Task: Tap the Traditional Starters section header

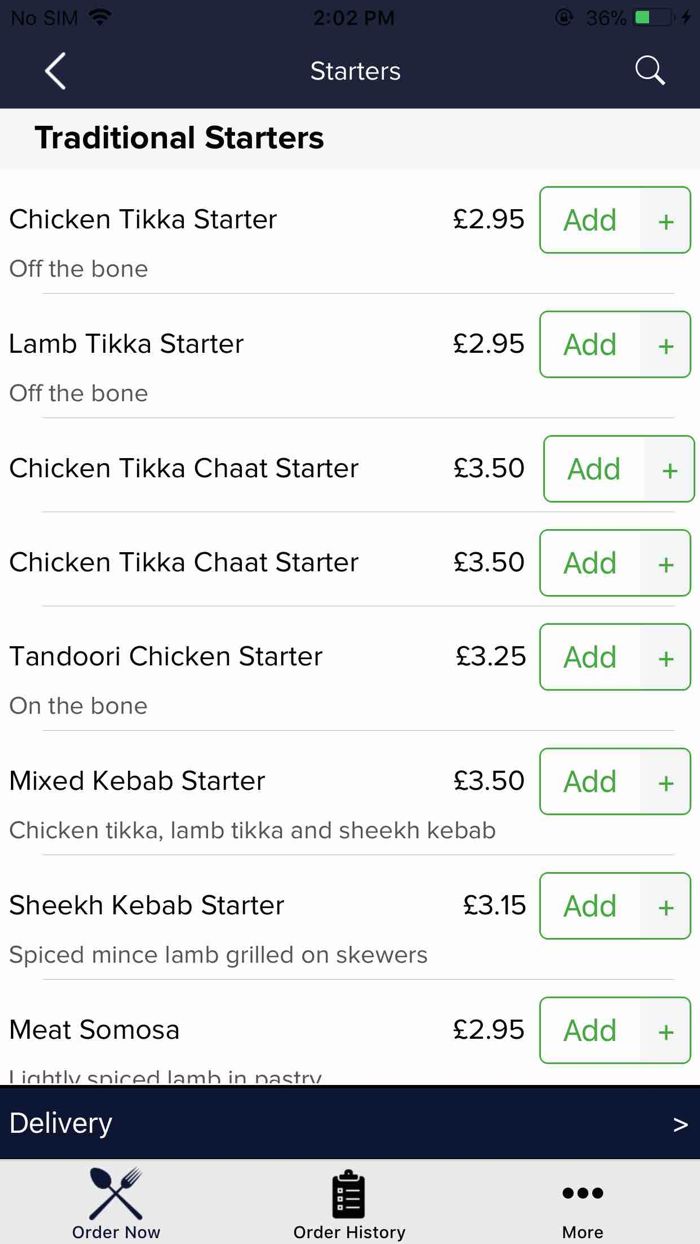Action: pos(179,138)
